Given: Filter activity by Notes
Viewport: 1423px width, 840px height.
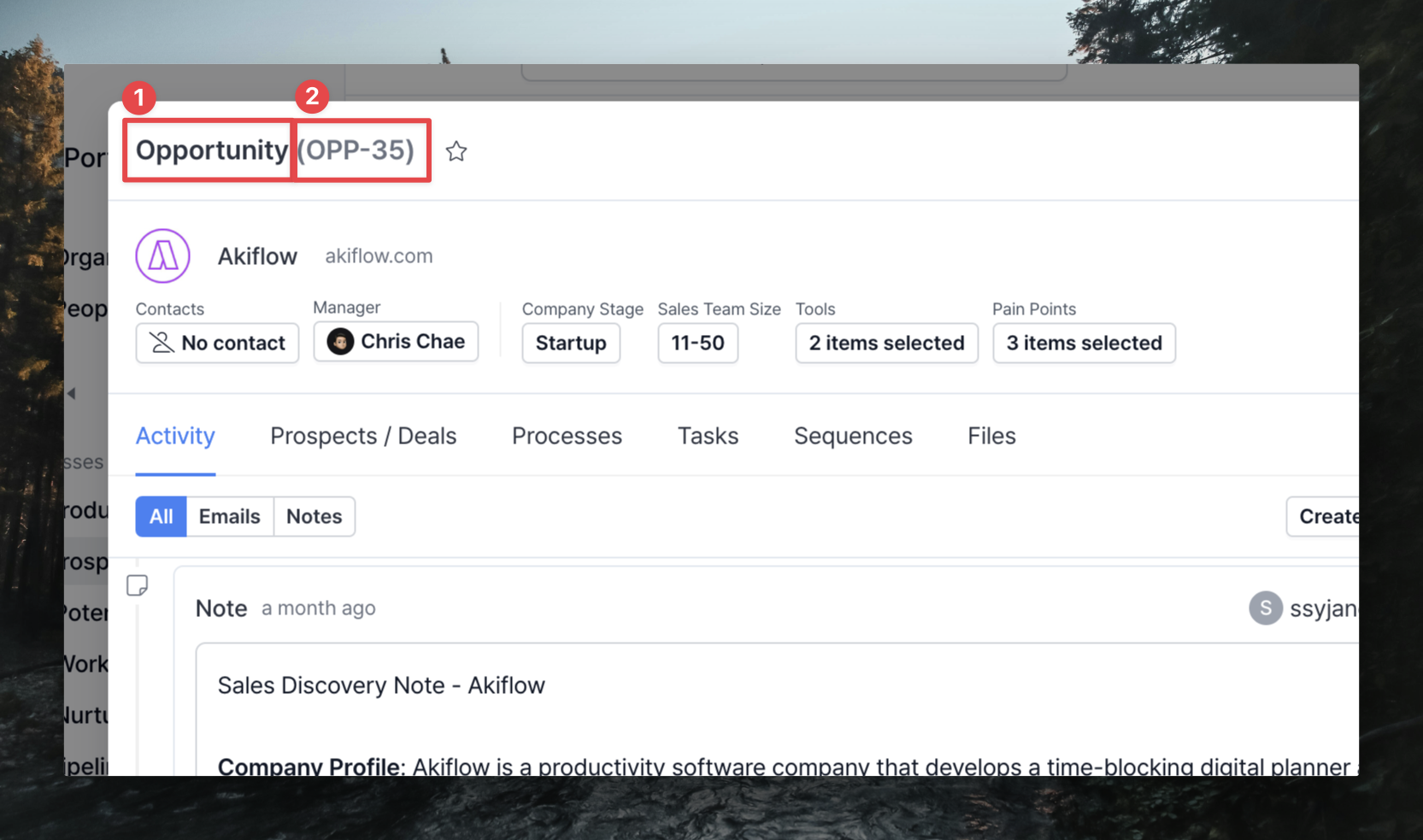Looking at the screenshot, I should tap(314, 516).
